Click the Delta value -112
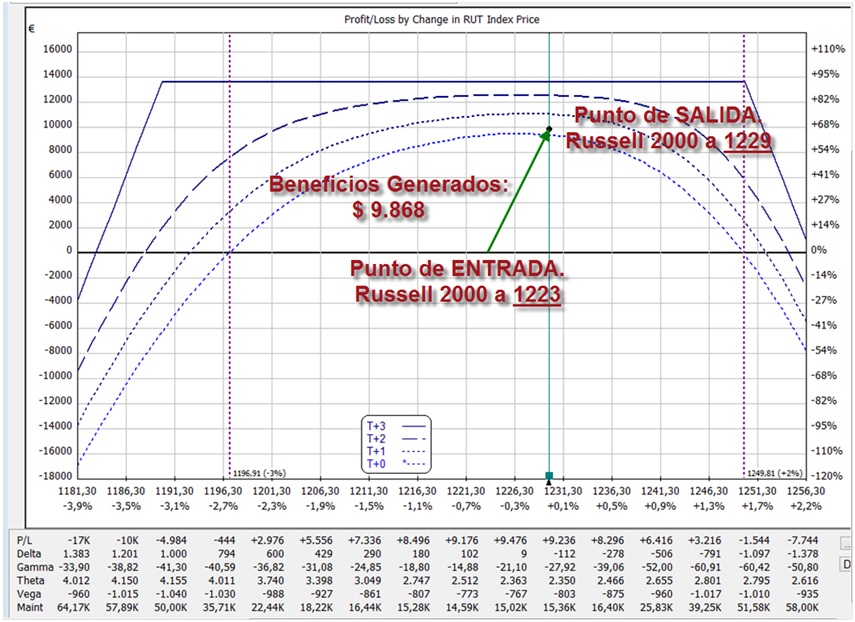The width and height of the screenshot is (855, 622). pos(563,553)
